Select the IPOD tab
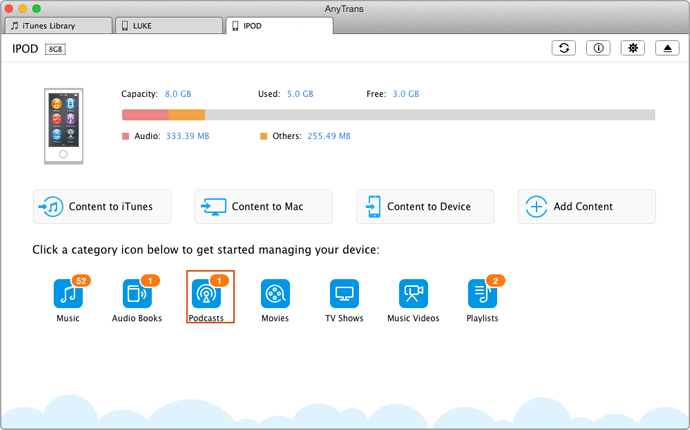 (x=279, y=26)
